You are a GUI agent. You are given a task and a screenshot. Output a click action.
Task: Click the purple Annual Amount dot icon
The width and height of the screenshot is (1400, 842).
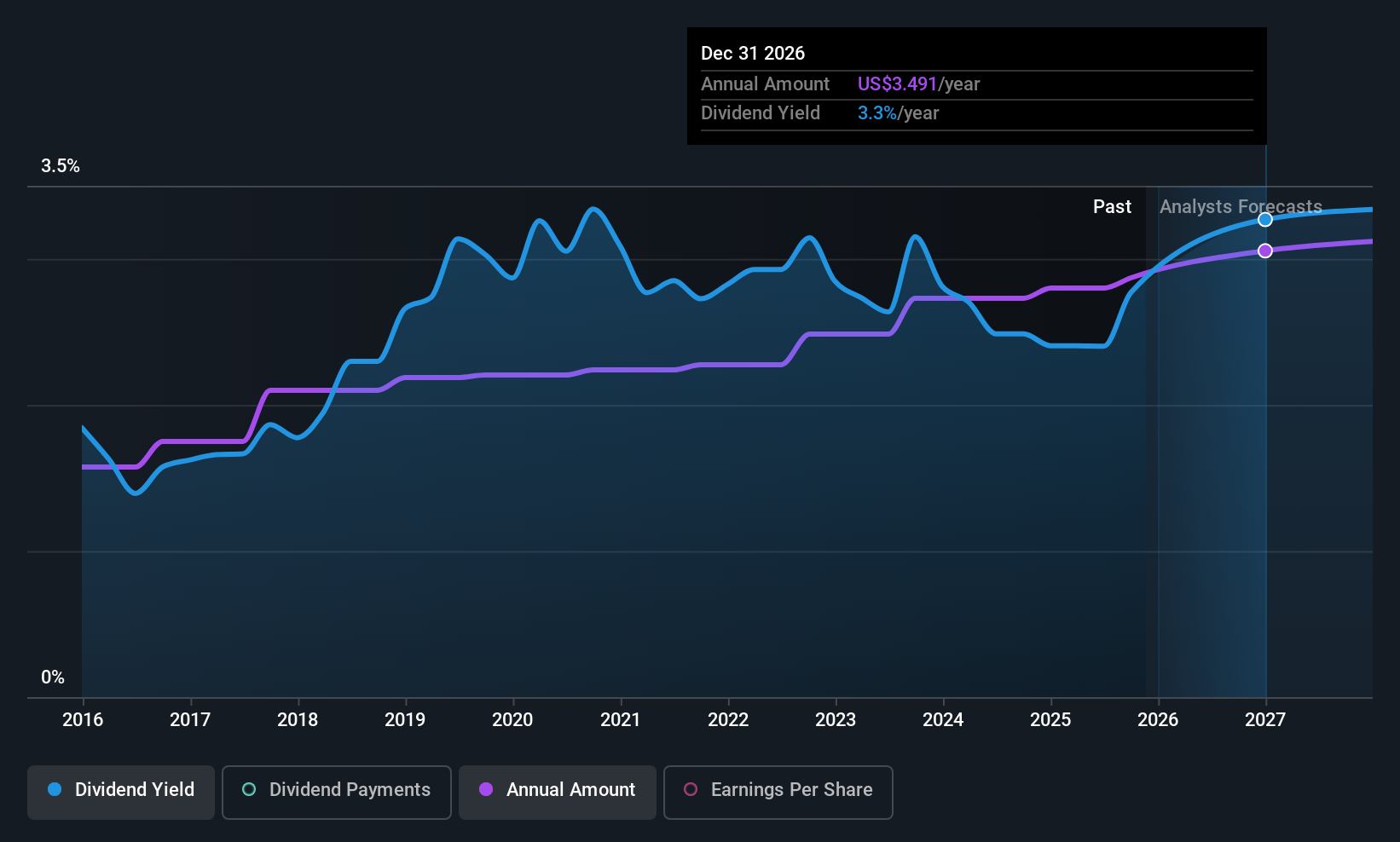(486, 790)
